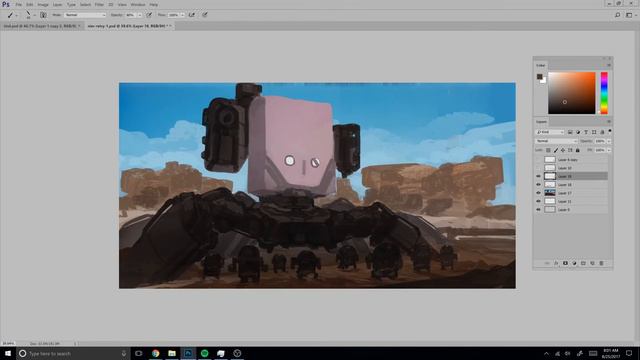The height and width of the screenshot is (360, 640).
Task: Create a new group folder icon
Action: coord(583,264)
